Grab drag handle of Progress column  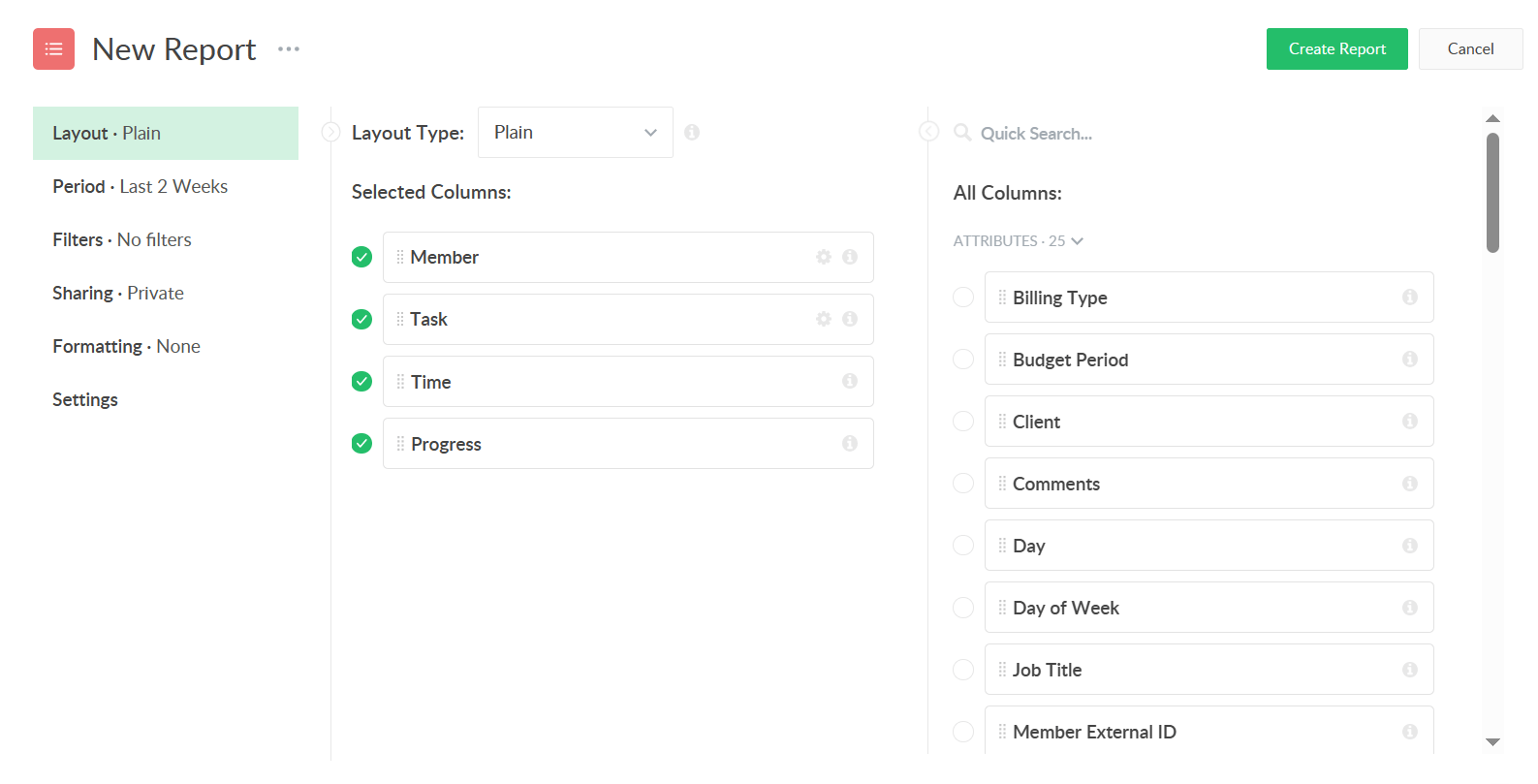(400, 443)
